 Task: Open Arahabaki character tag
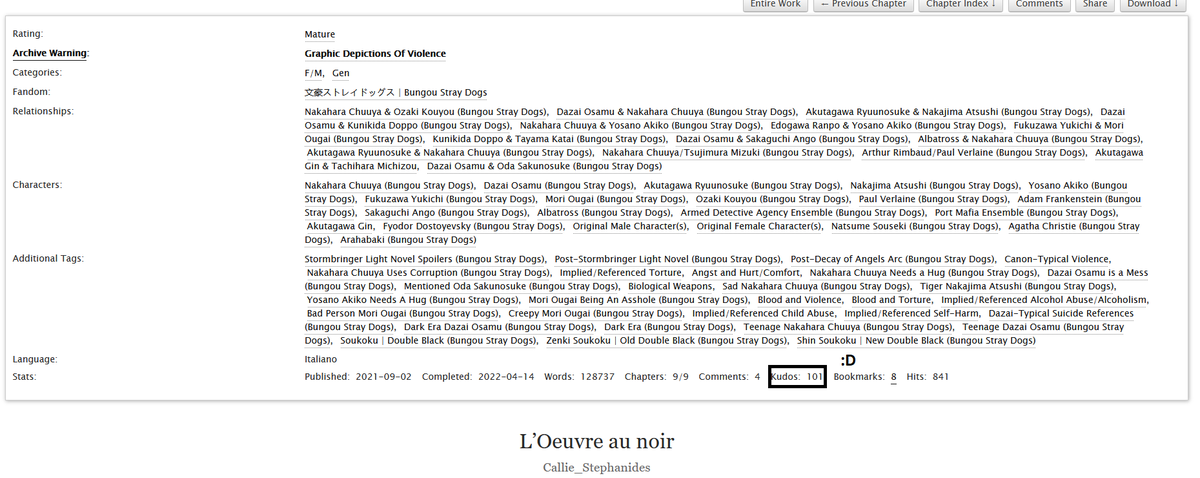point(408,240)
